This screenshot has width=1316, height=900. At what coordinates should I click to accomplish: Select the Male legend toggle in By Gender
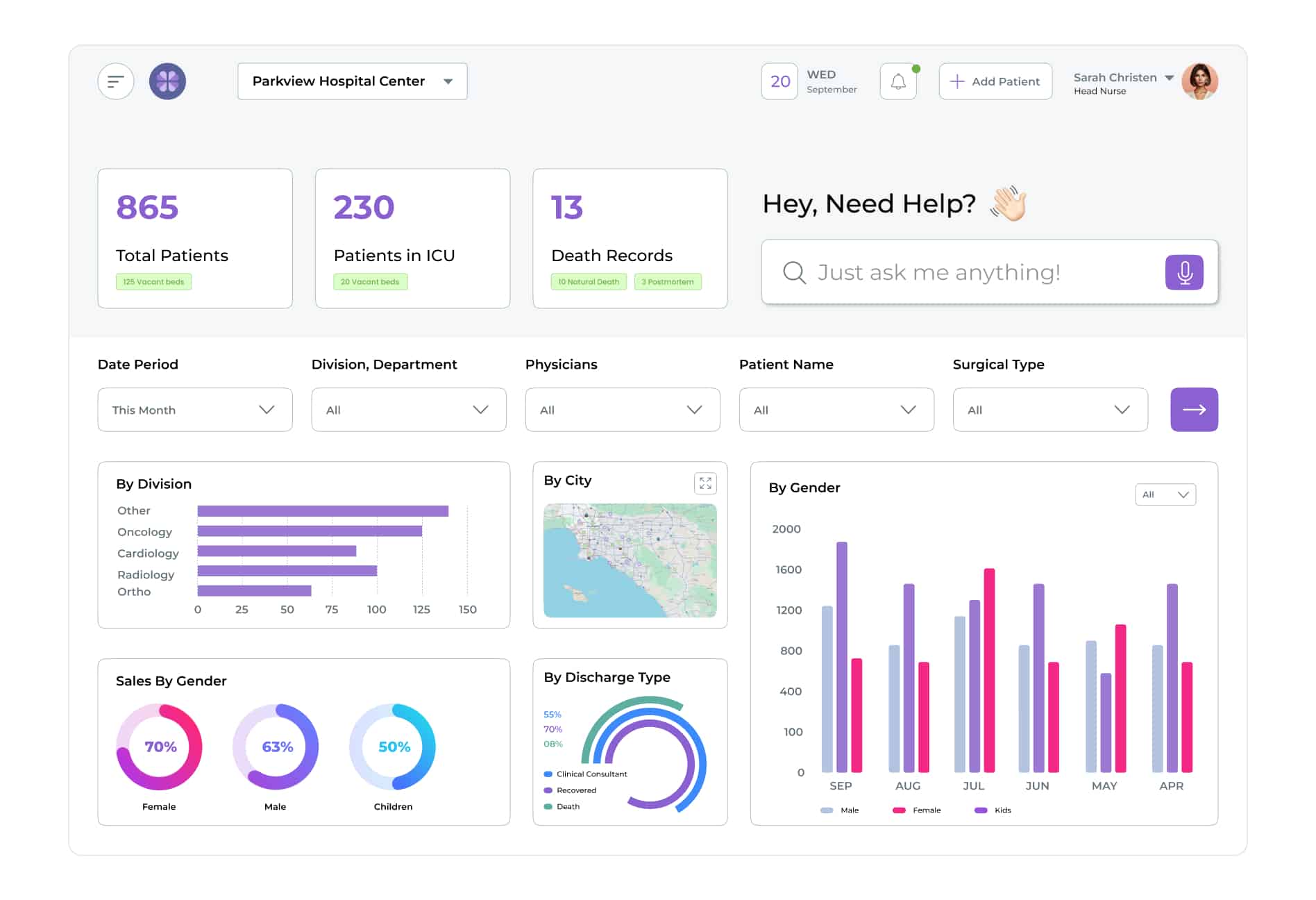click(841, 810)
